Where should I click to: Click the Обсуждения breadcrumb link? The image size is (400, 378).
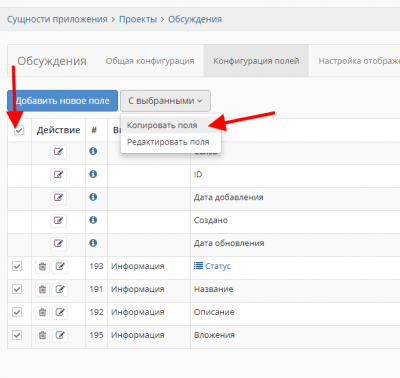point(195,19)
